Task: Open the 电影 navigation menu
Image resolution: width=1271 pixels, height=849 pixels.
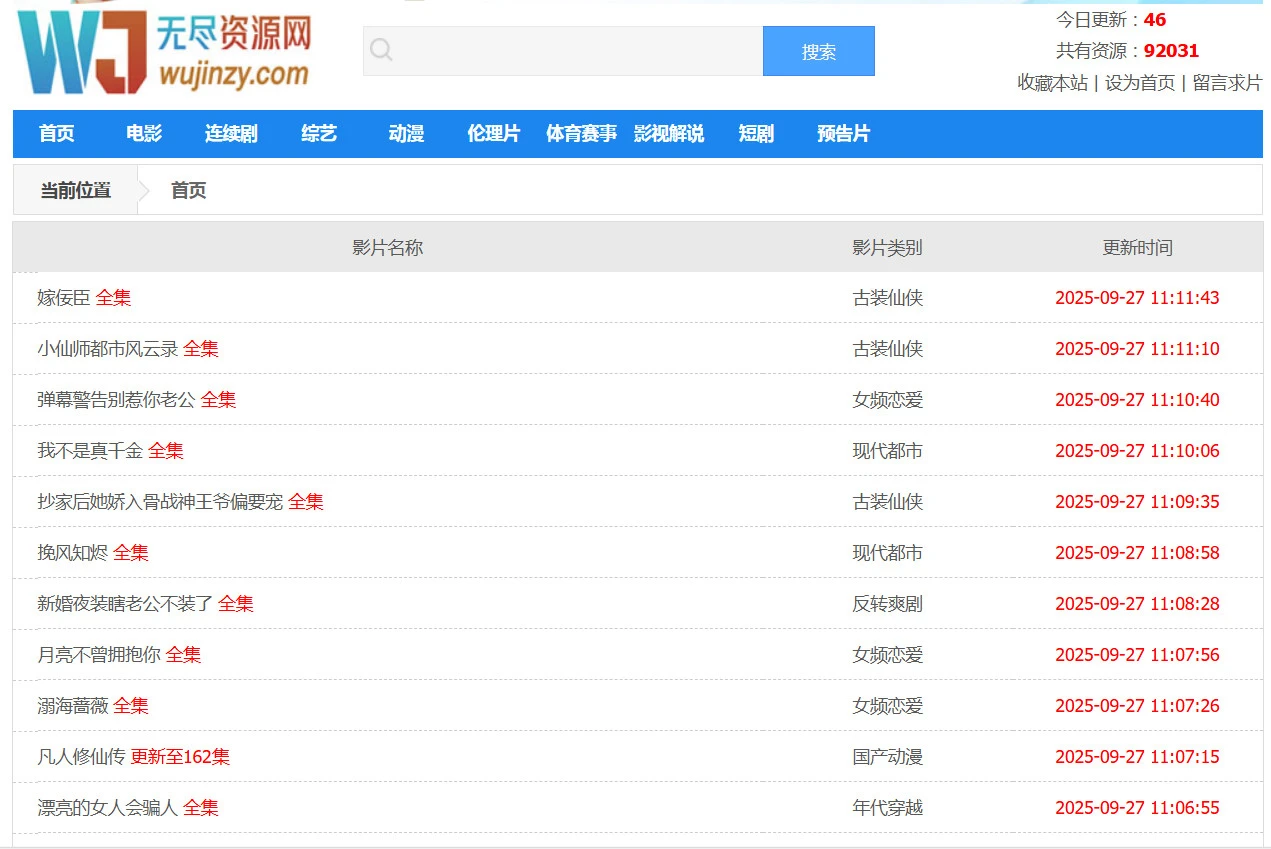Action: click(142, 133)
